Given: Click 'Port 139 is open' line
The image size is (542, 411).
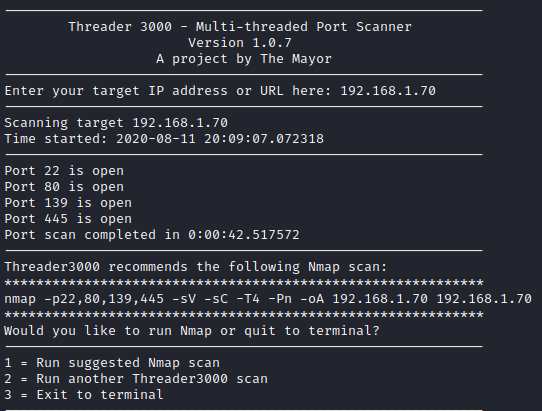Looking at the screenshot, I should [x=68, y=203].
